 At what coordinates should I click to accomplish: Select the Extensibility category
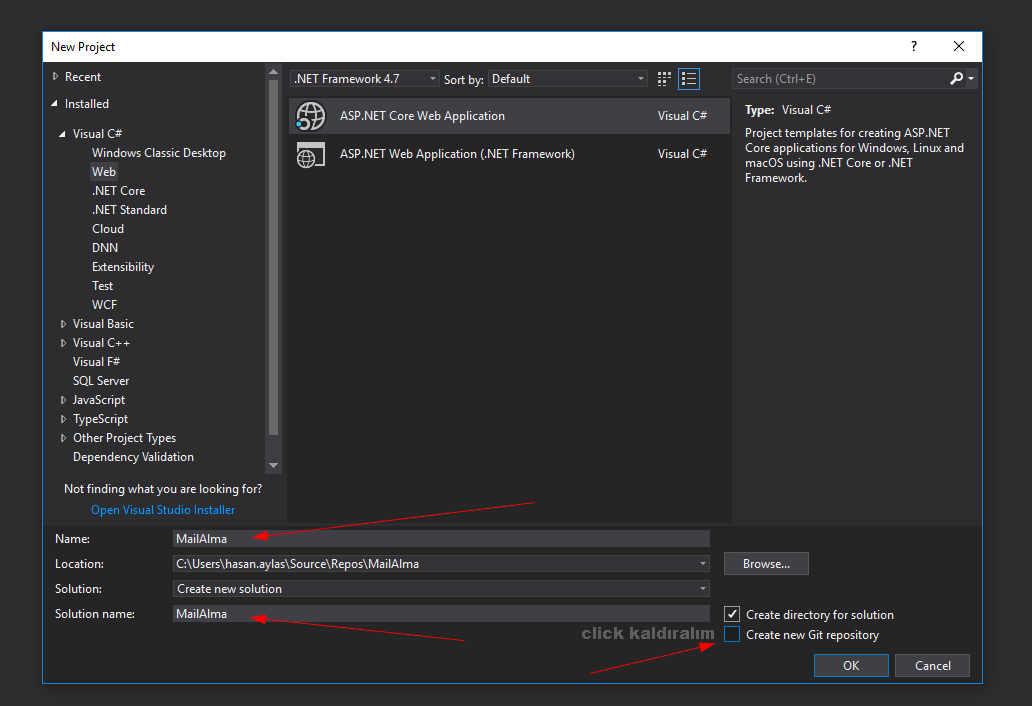(123, 267)
